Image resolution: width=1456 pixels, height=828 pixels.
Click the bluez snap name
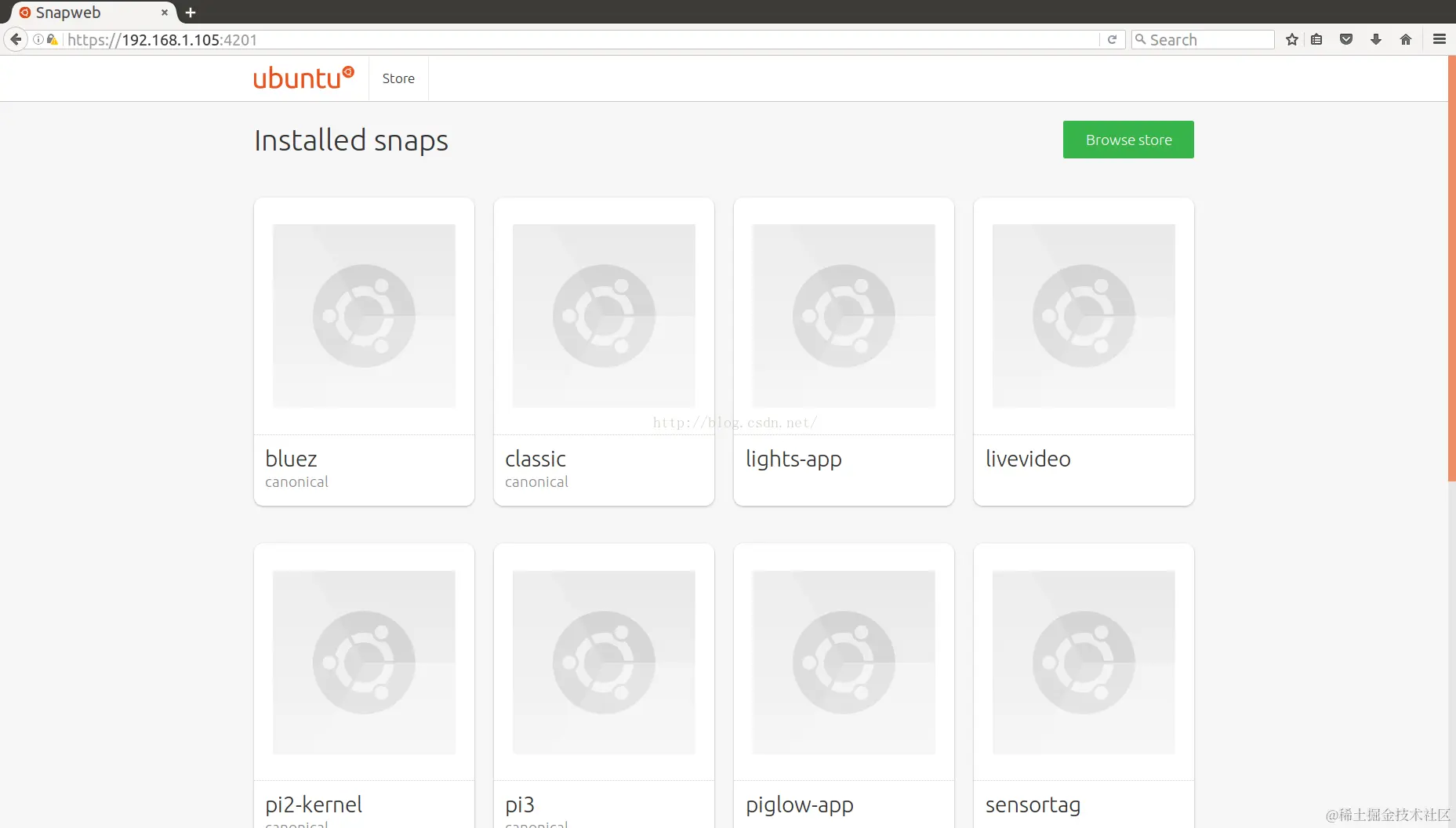291,459
